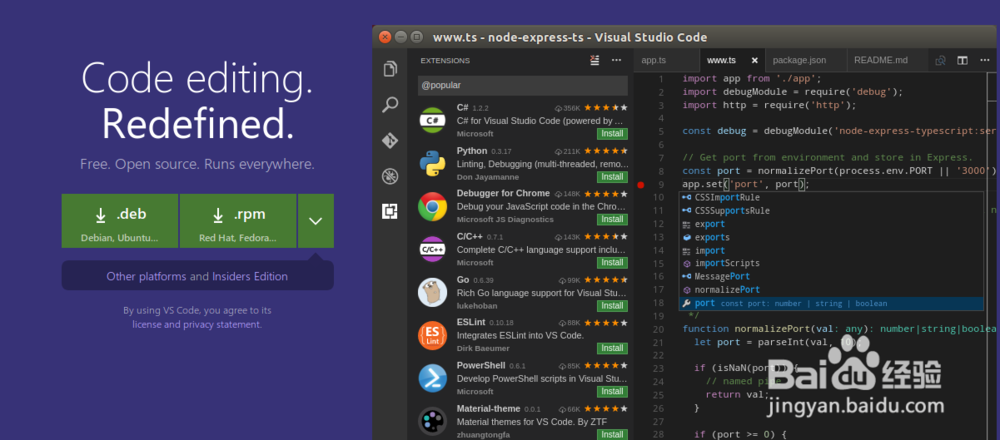This screenshot has width=1000, height=440.
Task: Click the C# extension star rating
Action: tap(606, 108)
